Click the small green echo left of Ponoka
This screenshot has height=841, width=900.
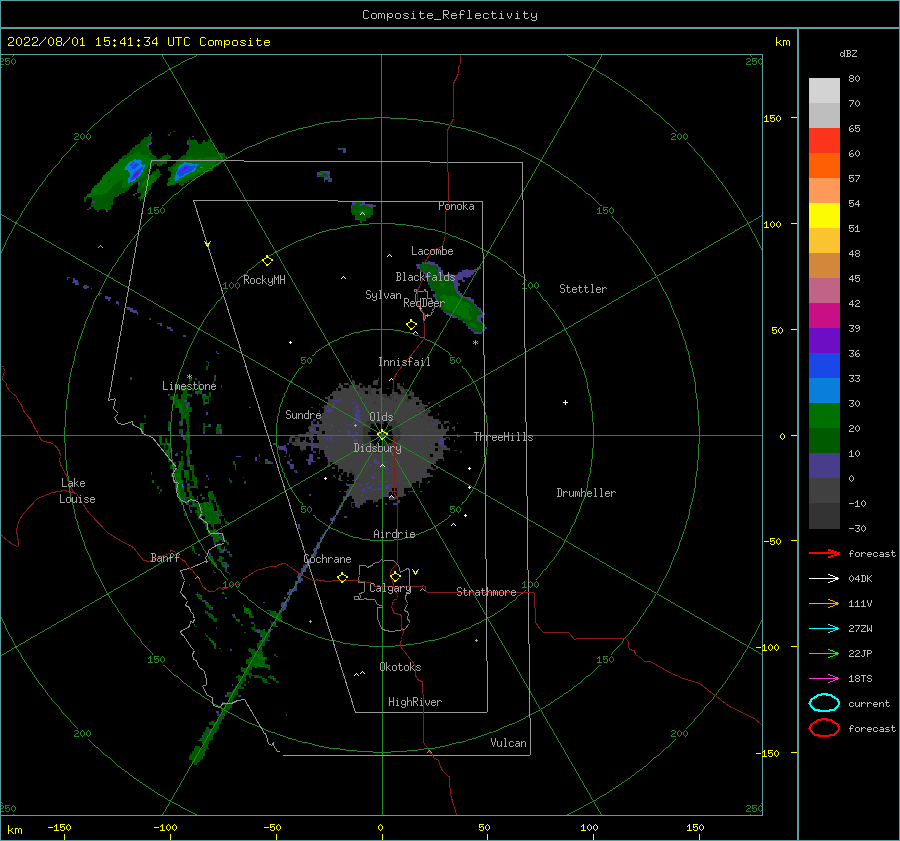pos(363,211)
